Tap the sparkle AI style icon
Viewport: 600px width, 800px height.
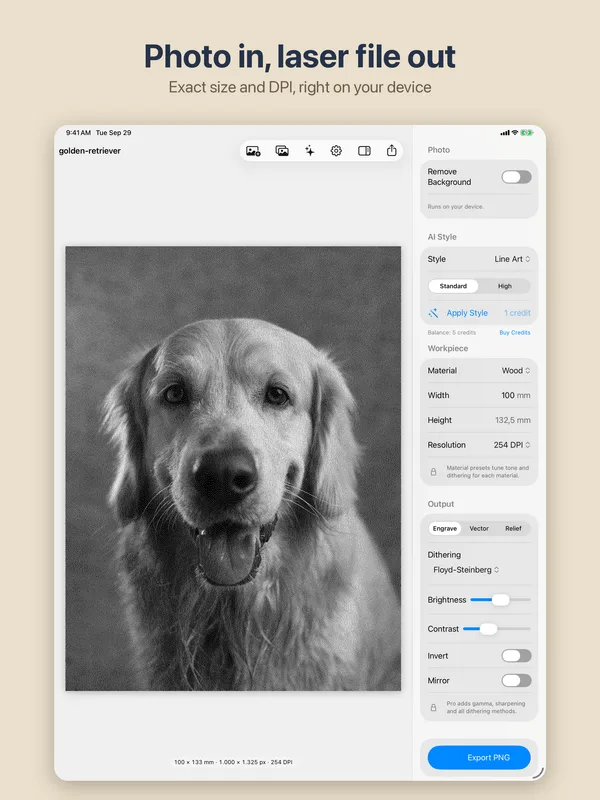click(x=310, y=151)
